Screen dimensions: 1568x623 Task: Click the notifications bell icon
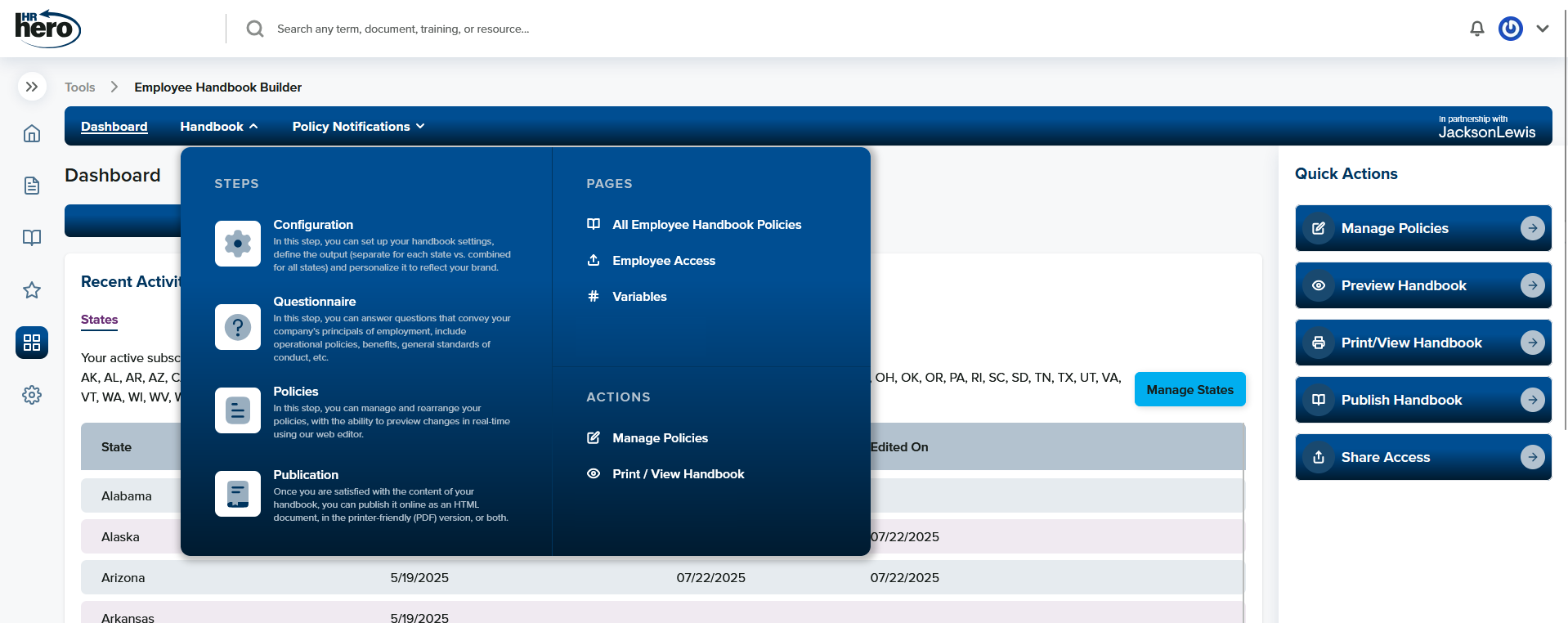pos(1476,29)
